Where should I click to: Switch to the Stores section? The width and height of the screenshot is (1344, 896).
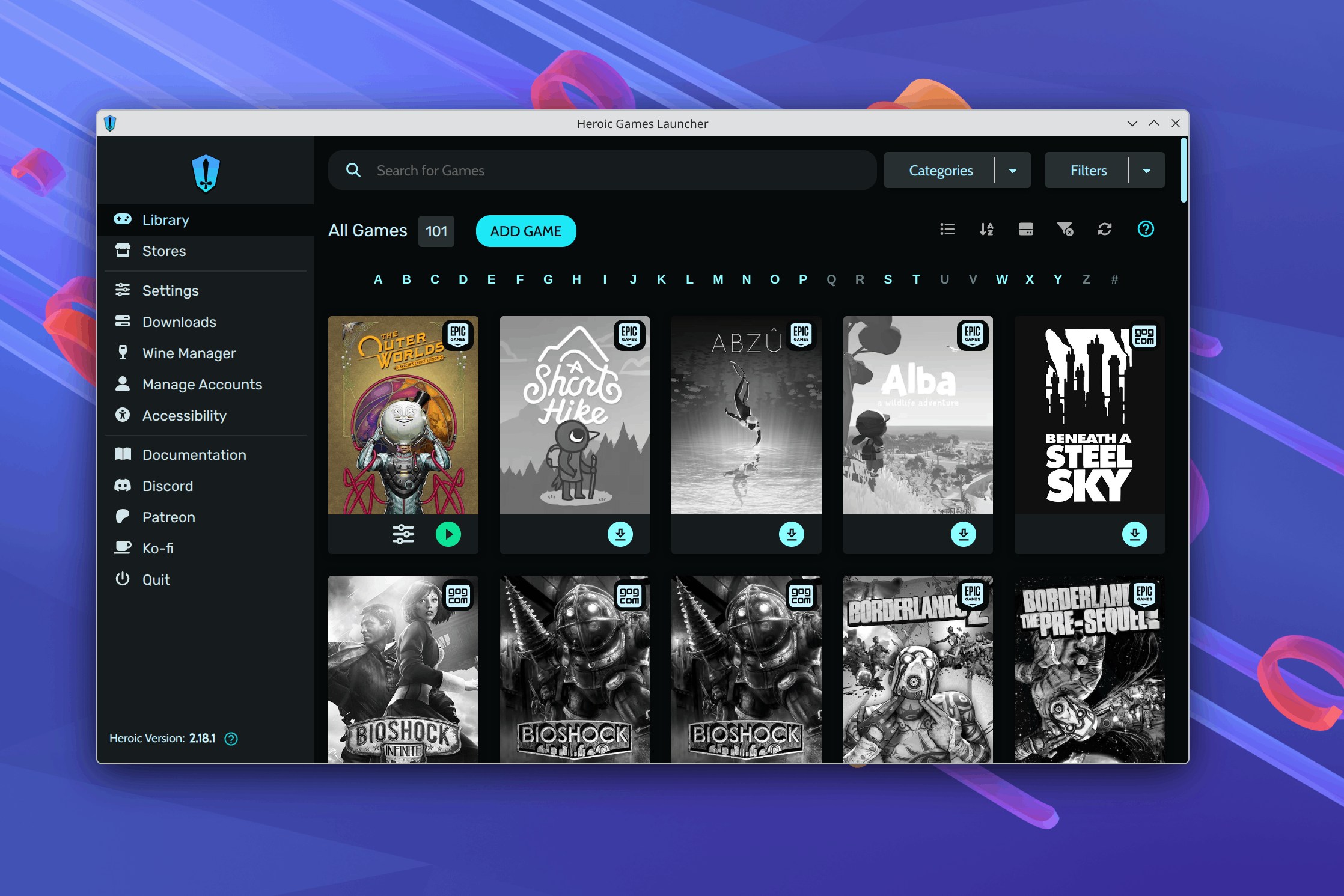click(163, 251)
